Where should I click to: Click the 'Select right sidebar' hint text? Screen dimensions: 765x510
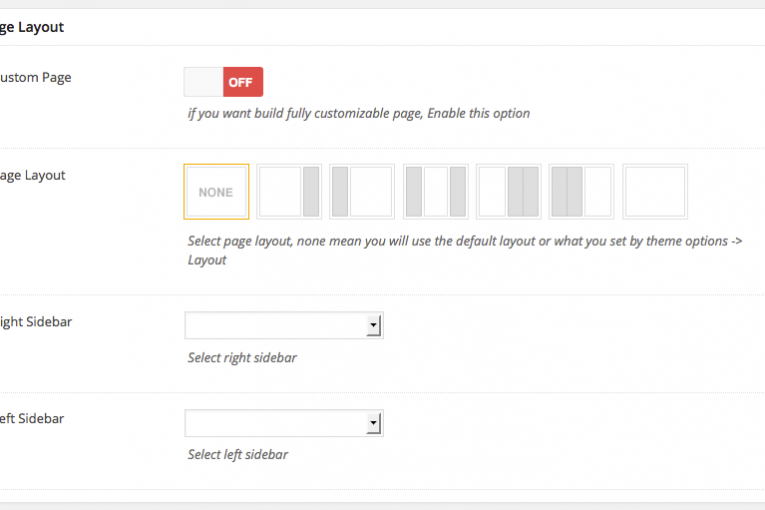242,358
